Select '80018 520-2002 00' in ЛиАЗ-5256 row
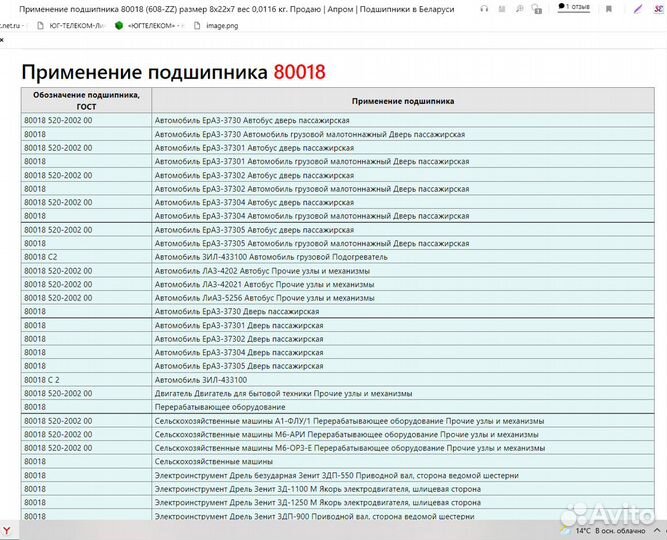667x540 pixels. [x=86, y=298]
